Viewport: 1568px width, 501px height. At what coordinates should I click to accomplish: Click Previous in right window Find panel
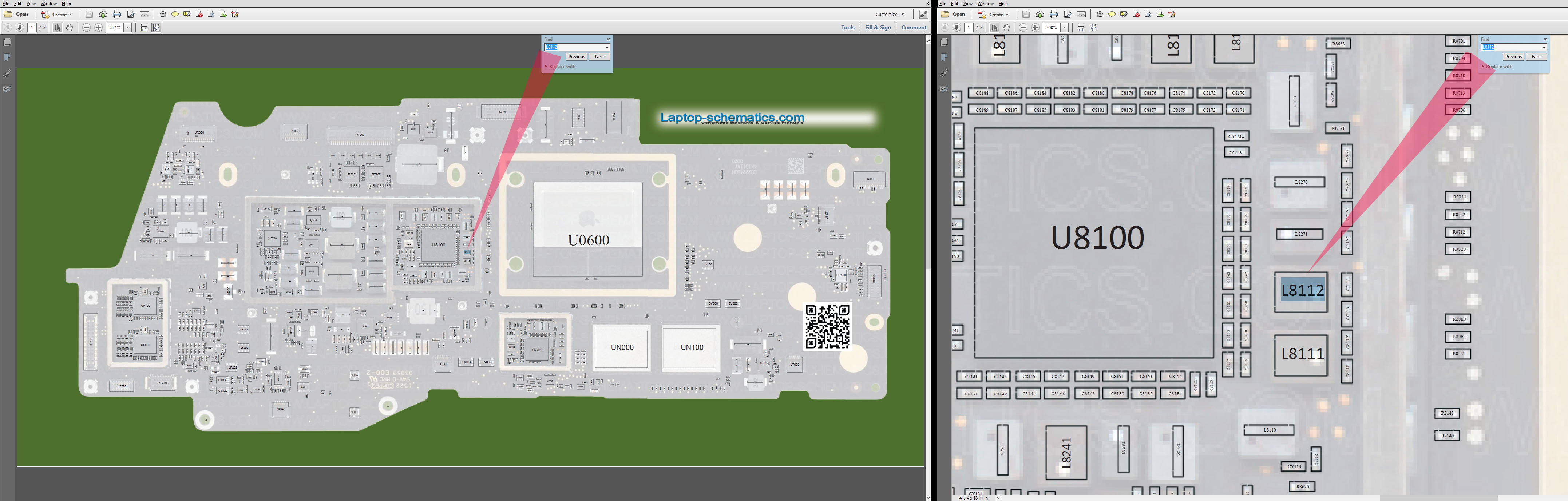point(1513,57)
